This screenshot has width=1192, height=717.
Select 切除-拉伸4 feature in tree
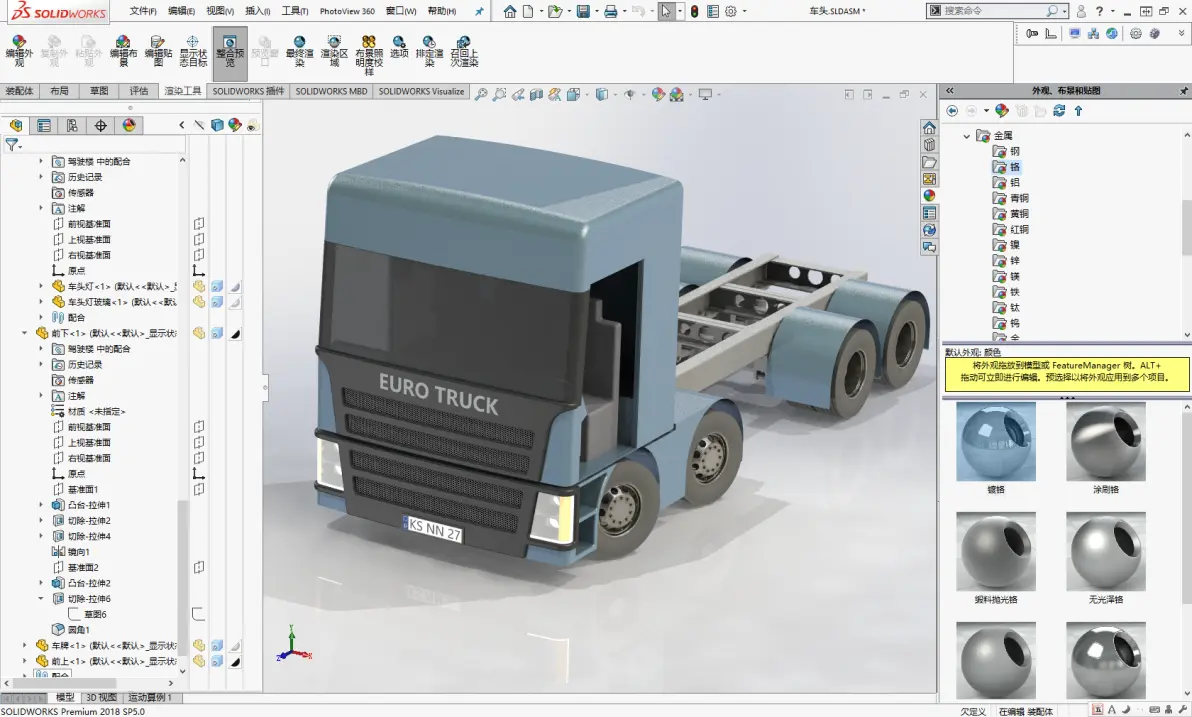tap(89, 536)
